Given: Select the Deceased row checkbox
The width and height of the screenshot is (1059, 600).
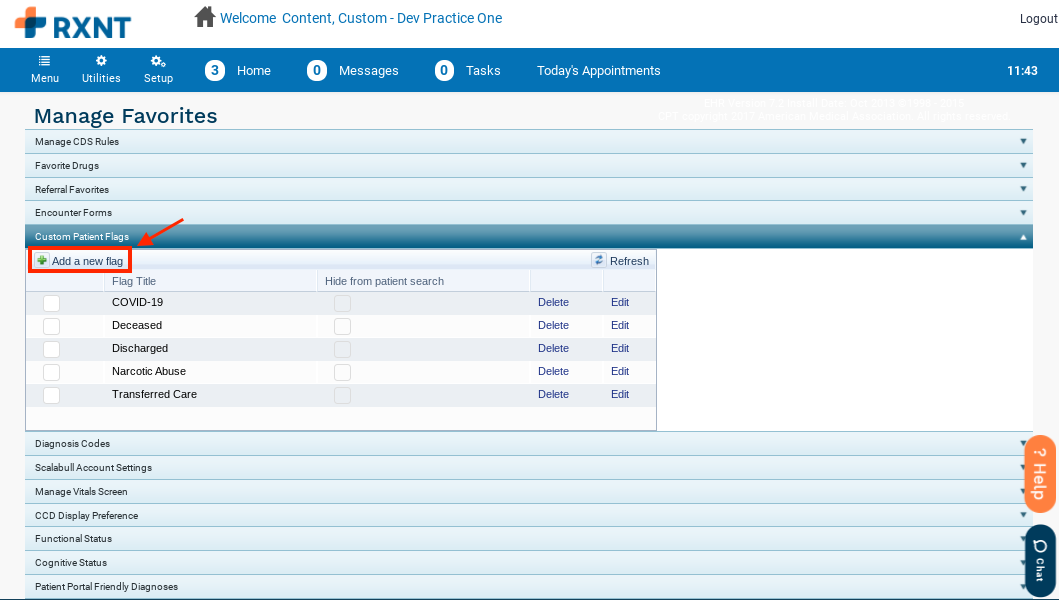Looking at the screenshot, I should (52, 326).
